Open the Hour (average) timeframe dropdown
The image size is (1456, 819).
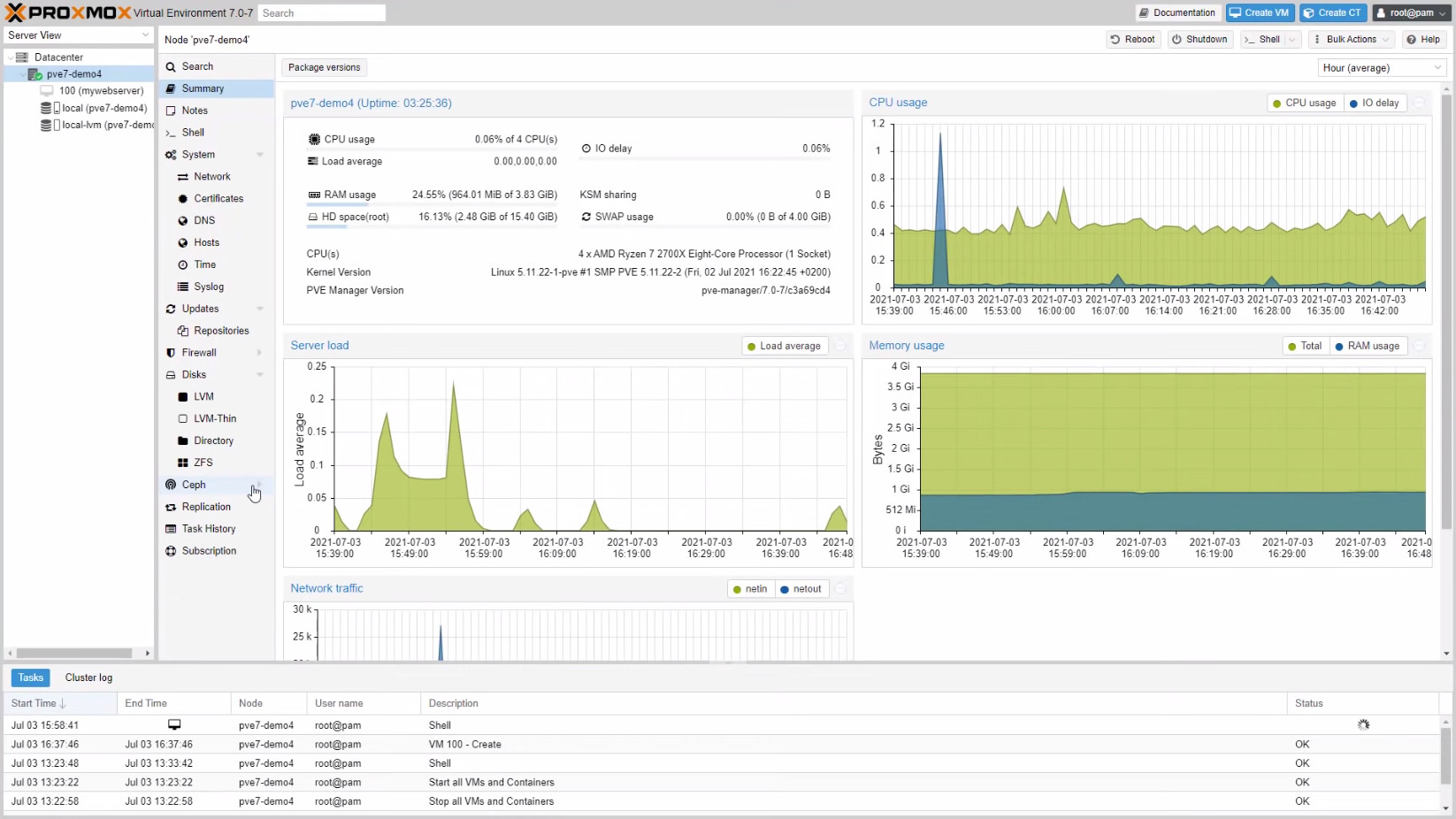[x=1382, y=68]
